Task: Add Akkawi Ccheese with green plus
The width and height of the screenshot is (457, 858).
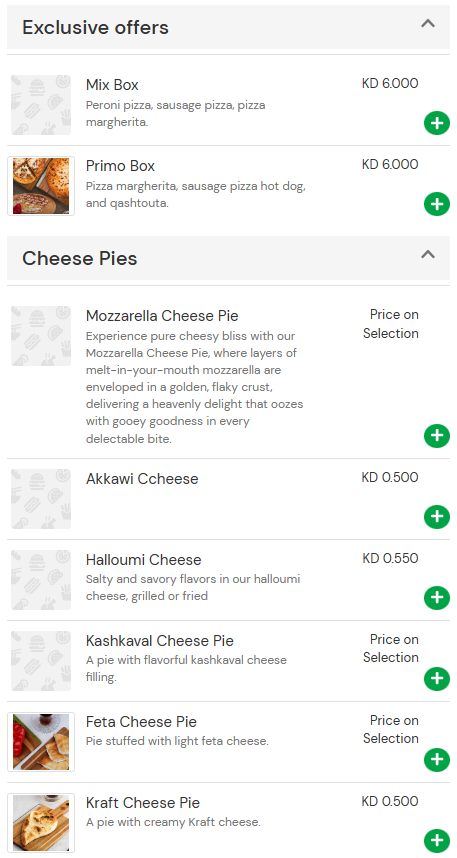Action: [x=437, y=517]
